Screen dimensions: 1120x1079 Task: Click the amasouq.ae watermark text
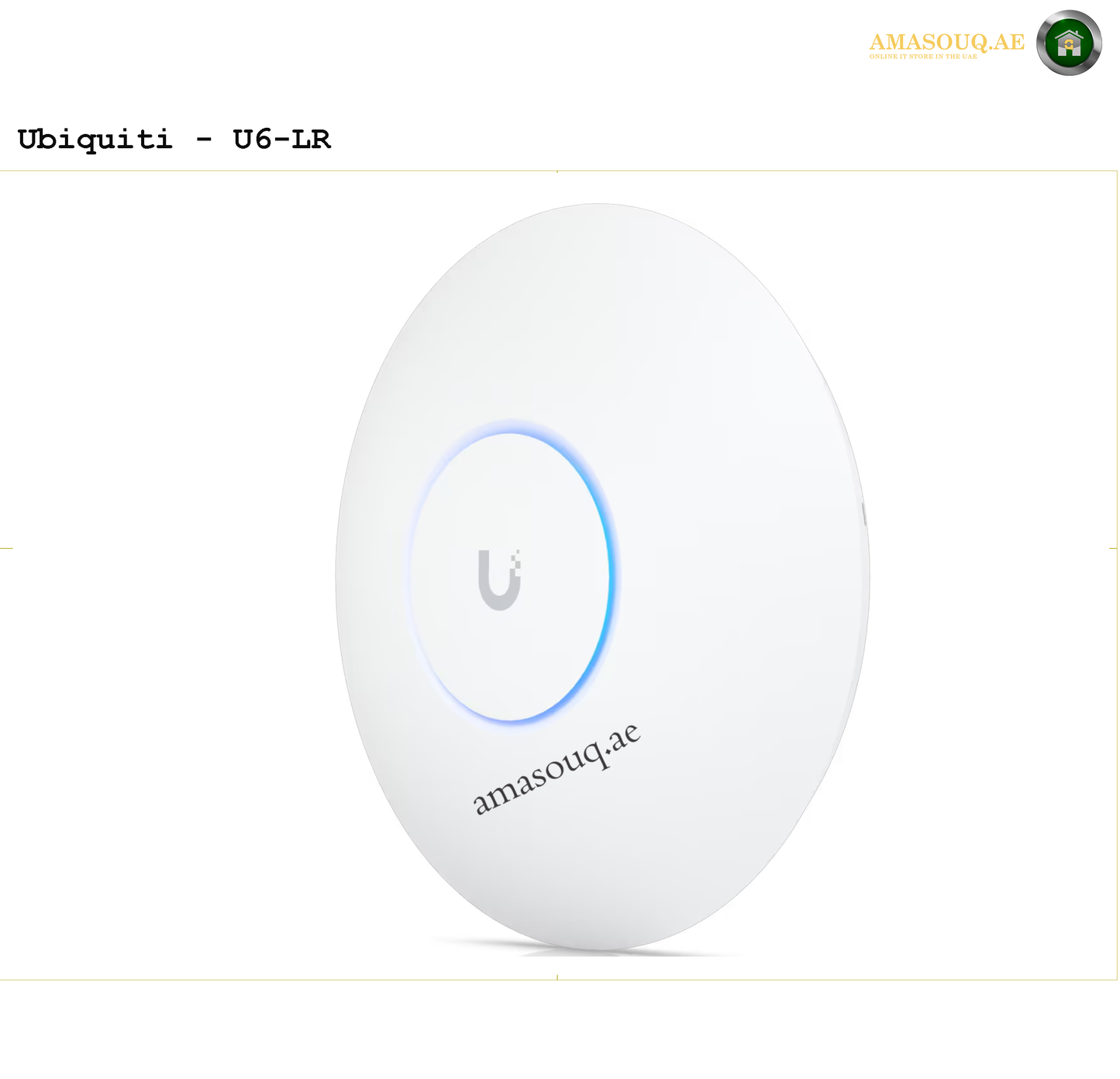click(557, 769)
